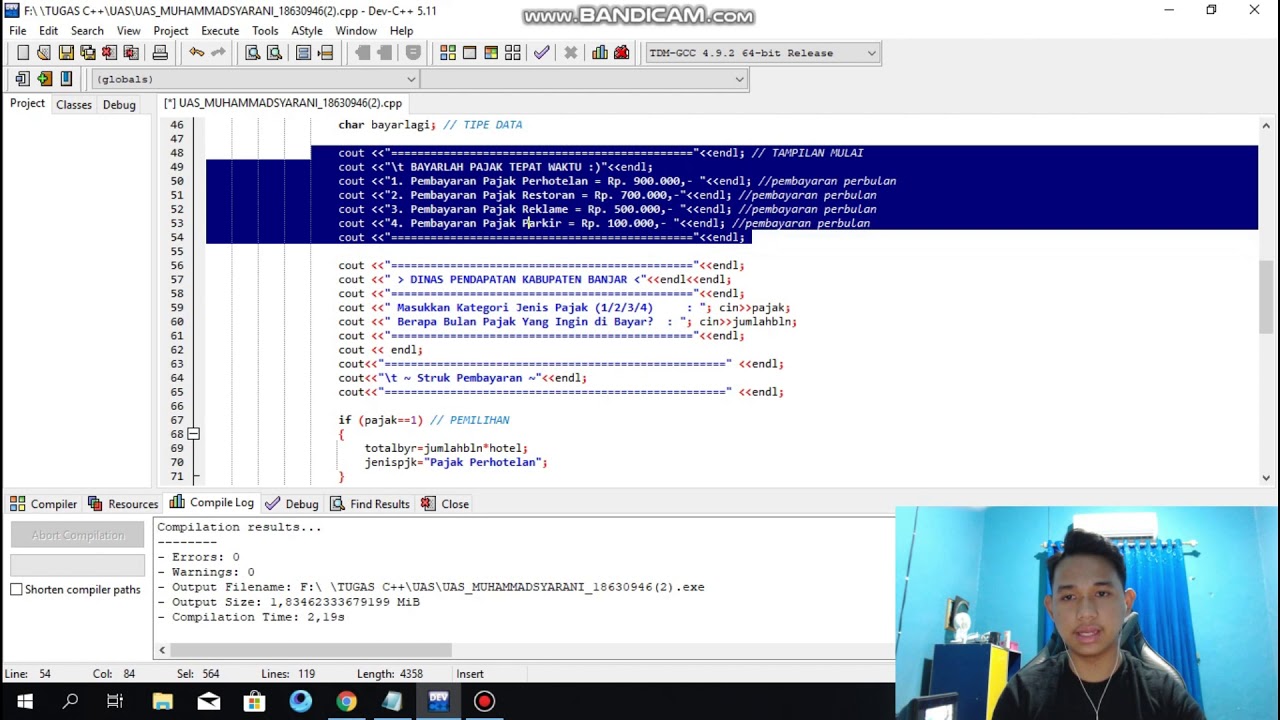1280x720 pixels.
Task: Open the Search menu
Action: click(x=87, y=31)
